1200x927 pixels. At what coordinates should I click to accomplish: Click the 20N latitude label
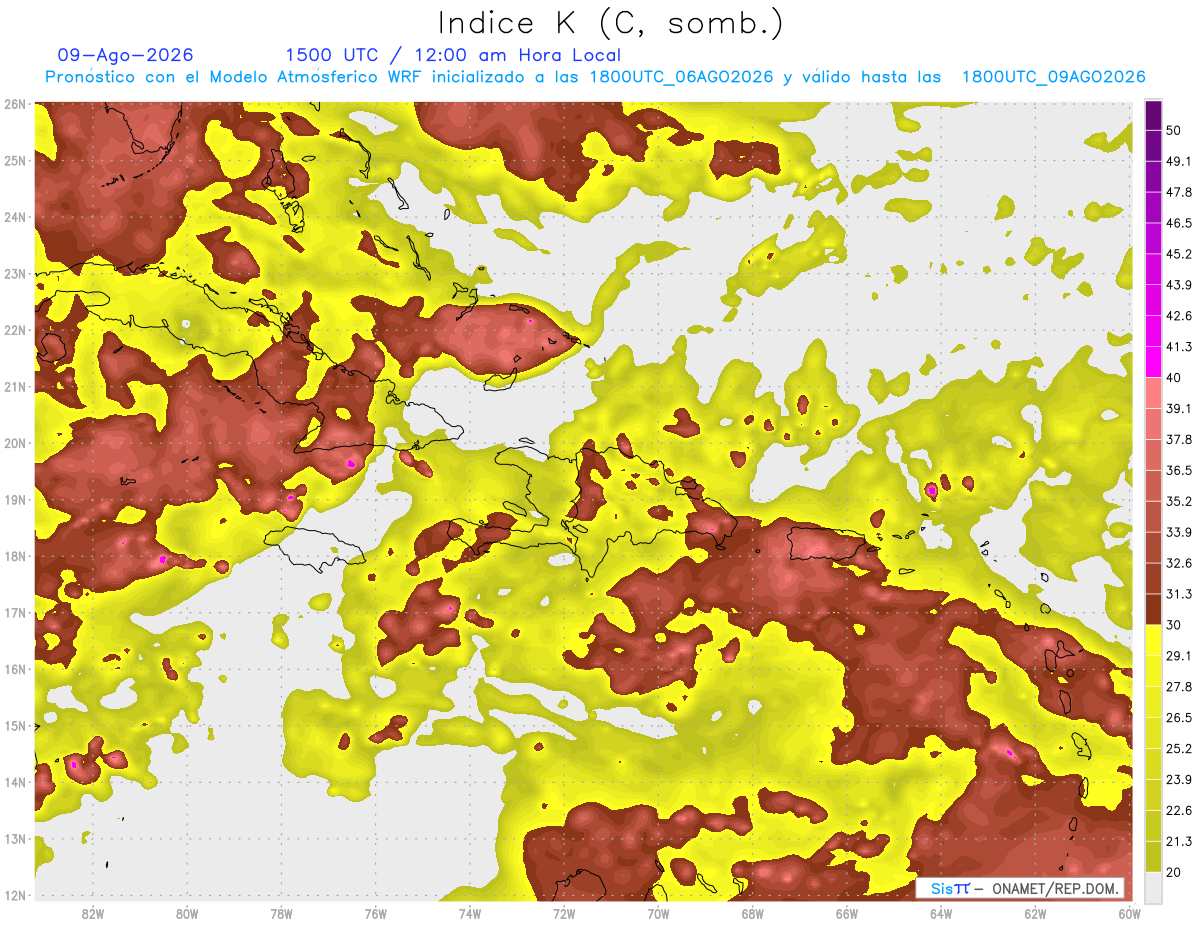tap(14, 443)
